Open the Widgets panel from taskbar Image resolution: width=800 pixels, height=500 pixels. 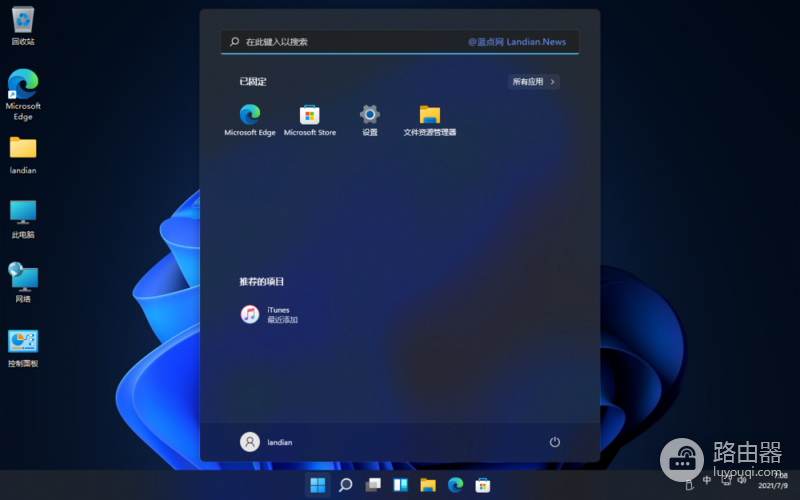[x=400, y=485]
